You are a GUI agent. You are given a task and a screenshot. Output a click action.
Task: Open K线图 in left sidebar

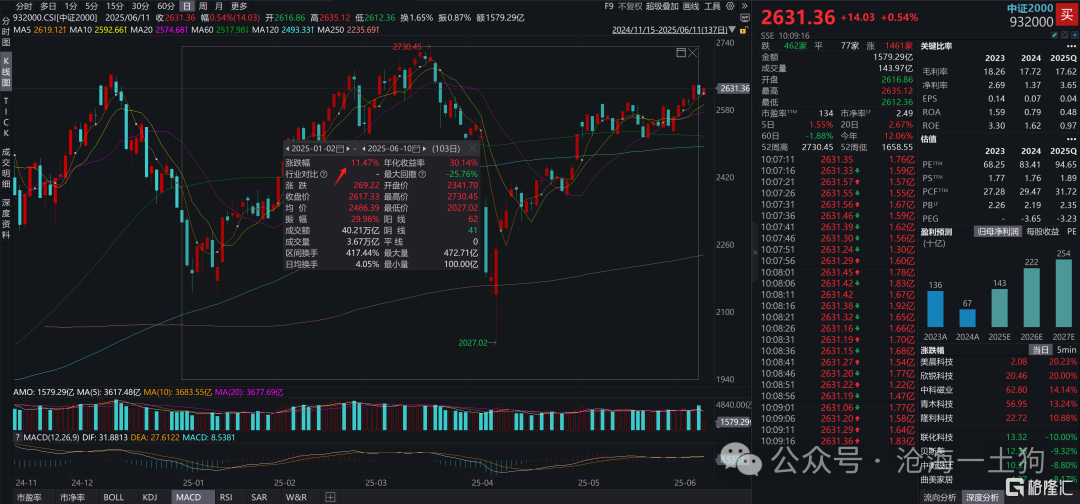click(6, 73)
